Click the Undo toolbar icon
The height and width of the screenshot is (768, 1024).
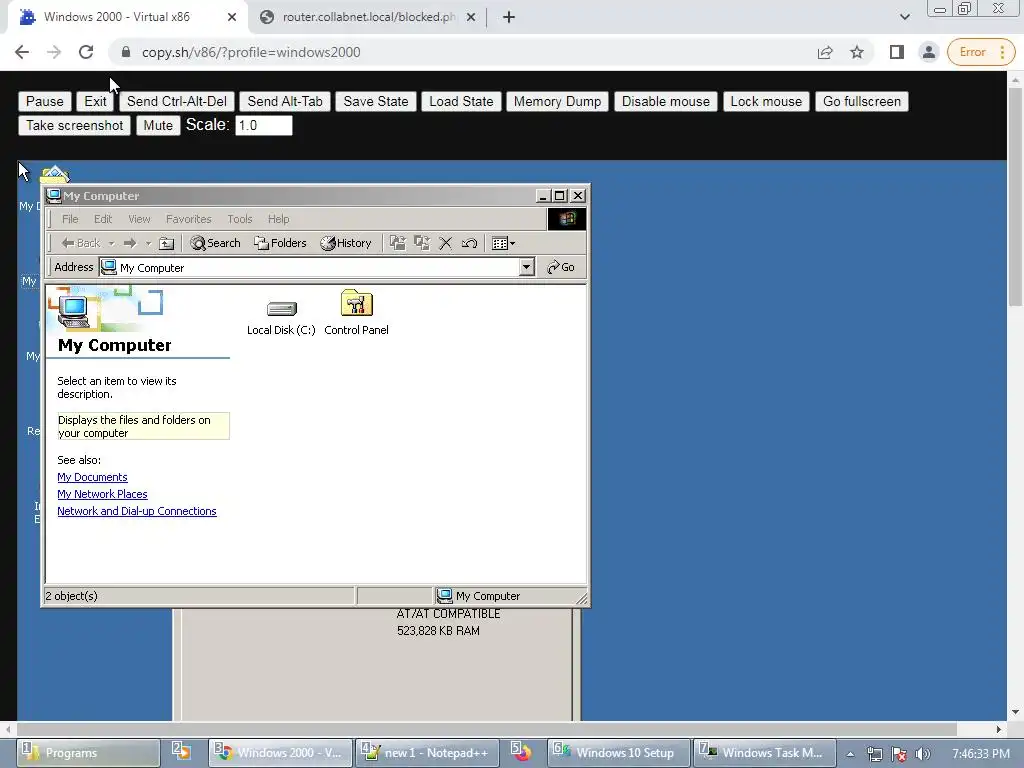click(x=470, y=243)
